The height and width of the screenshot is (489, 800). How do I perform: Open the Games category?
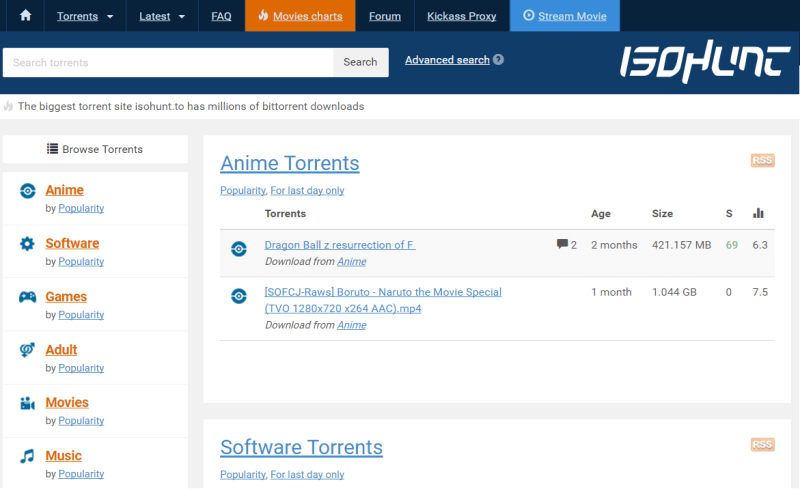(66, 297)
